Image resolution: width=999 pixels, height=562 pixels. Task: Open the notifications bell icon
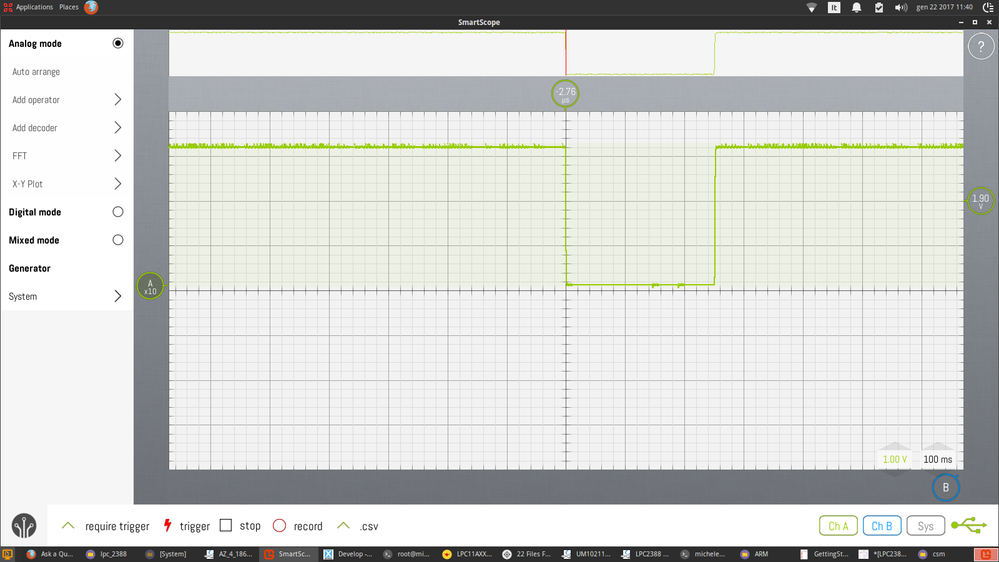[856, 8]
